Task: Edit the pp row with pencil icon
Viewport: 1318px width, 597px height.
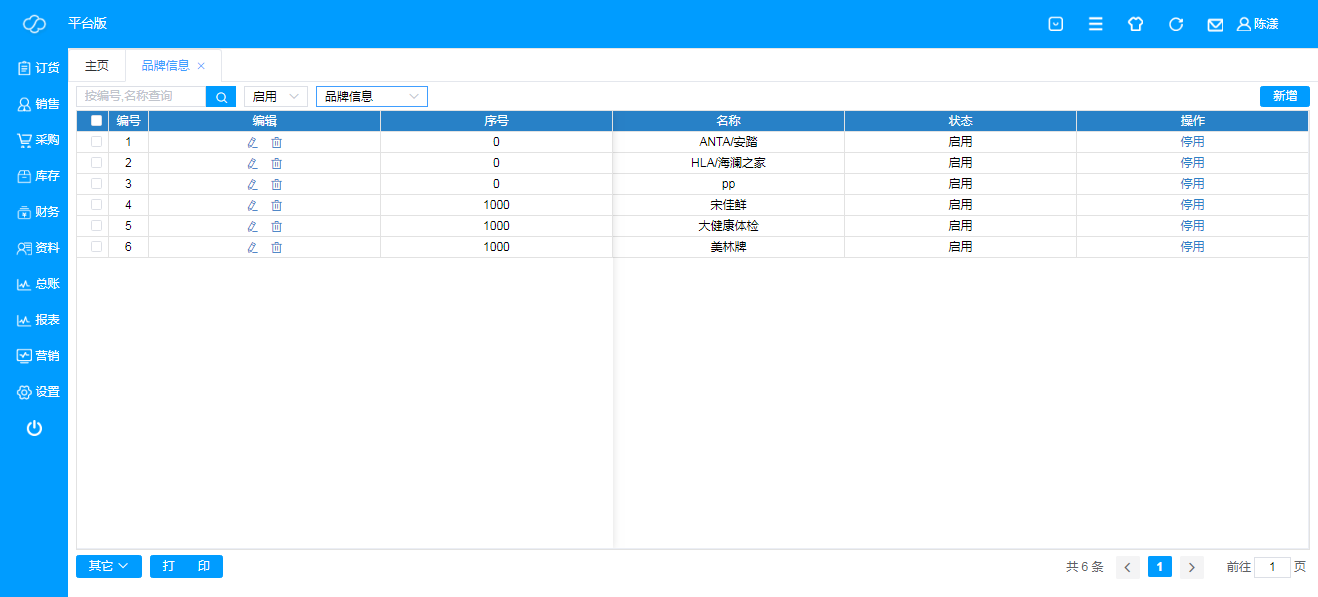Action: pos(252,184)
